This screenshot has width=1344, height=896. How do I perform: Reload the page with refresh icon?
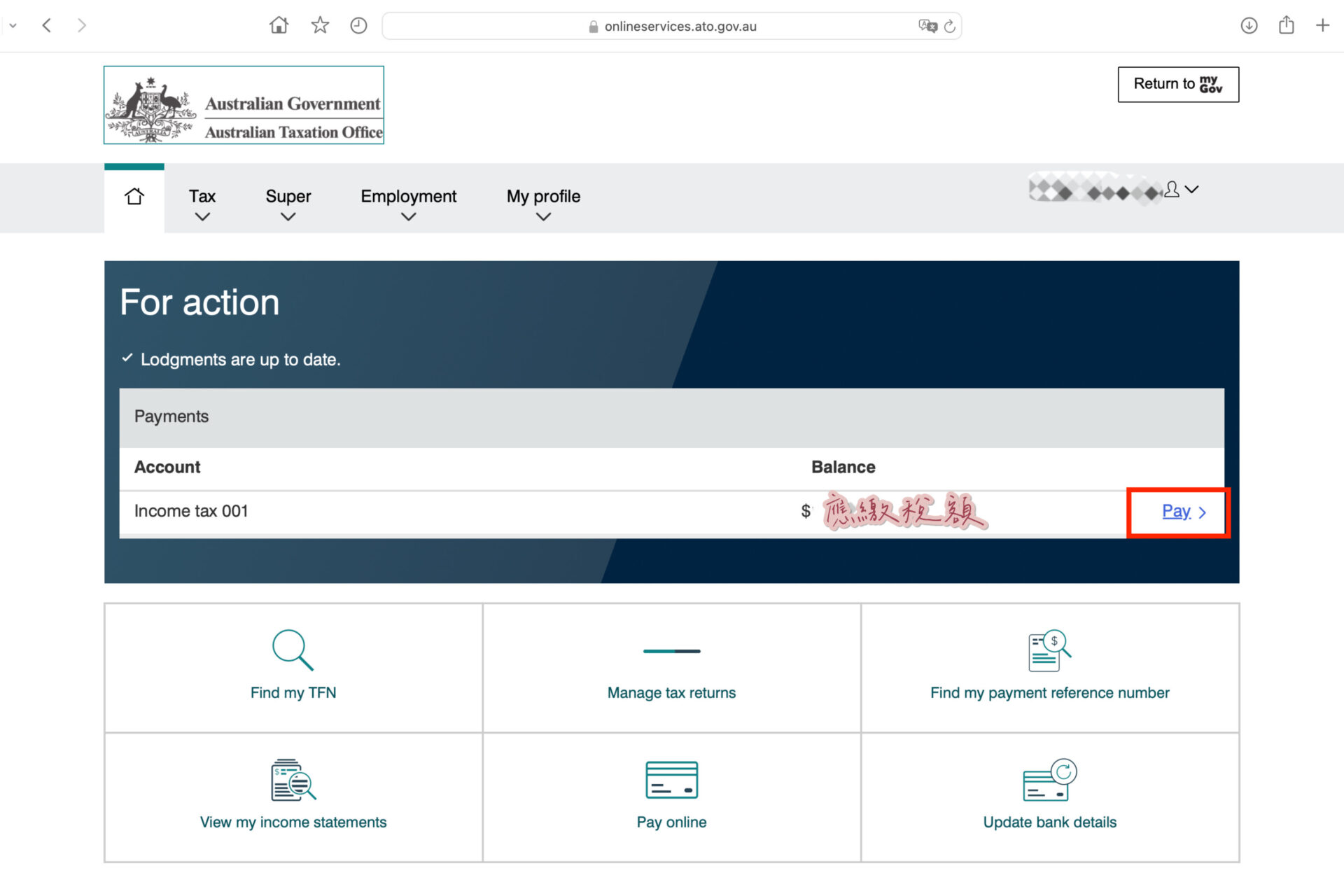click(950, 27)
